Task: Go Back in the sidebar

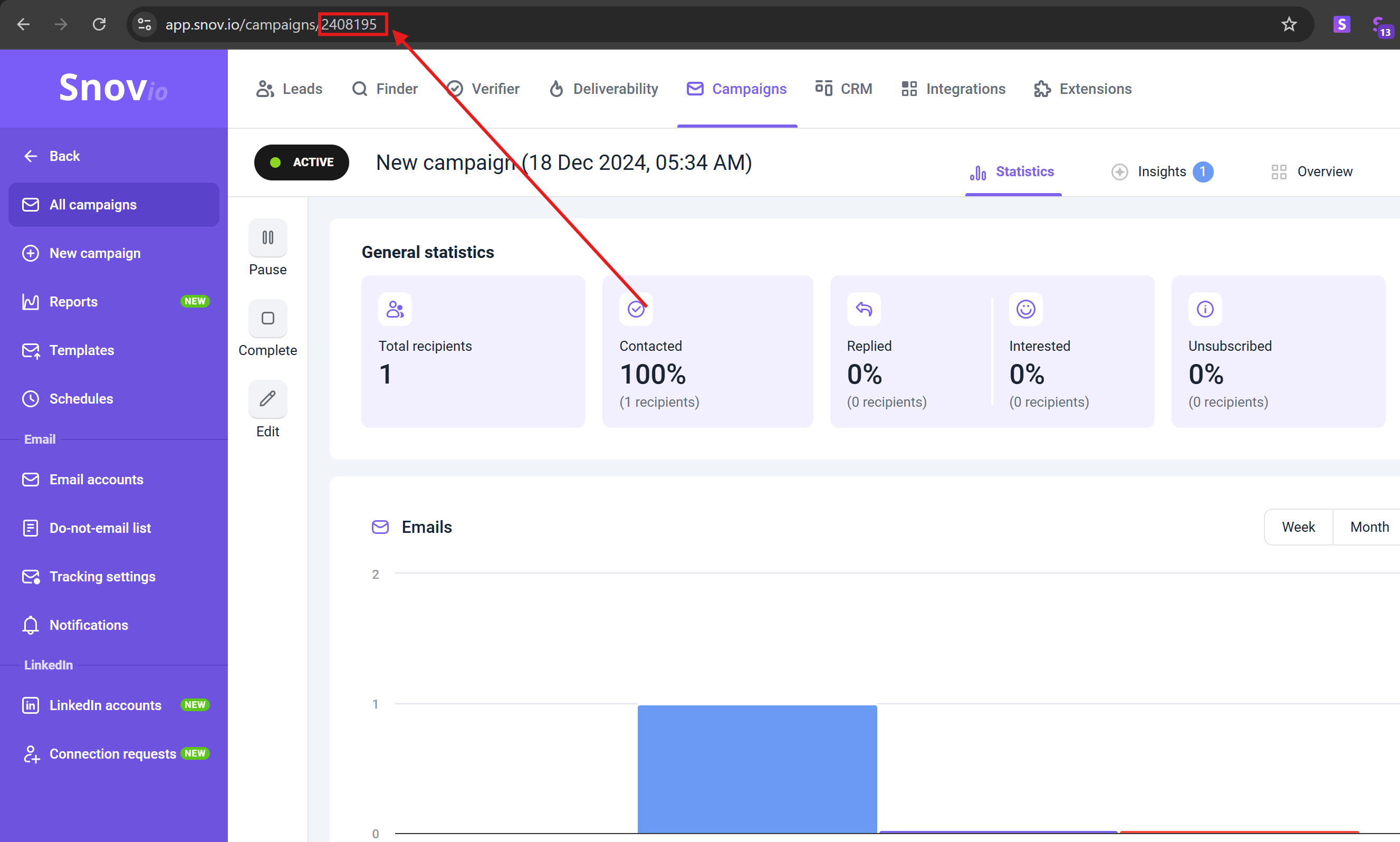Action: pos(51,156)
